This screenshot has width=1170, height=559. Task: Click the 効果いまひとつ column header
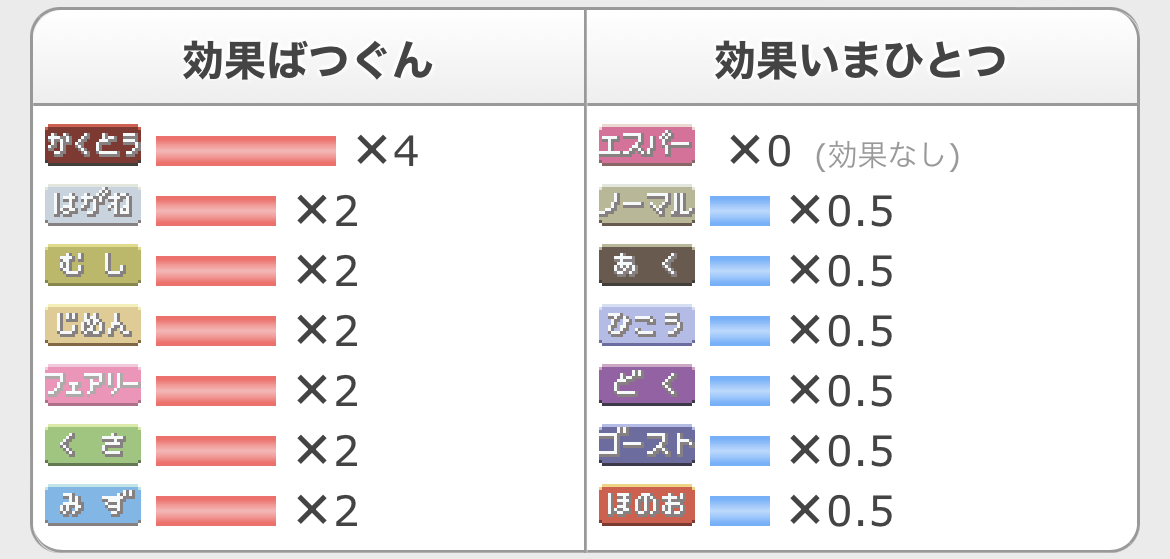point(860,60)
